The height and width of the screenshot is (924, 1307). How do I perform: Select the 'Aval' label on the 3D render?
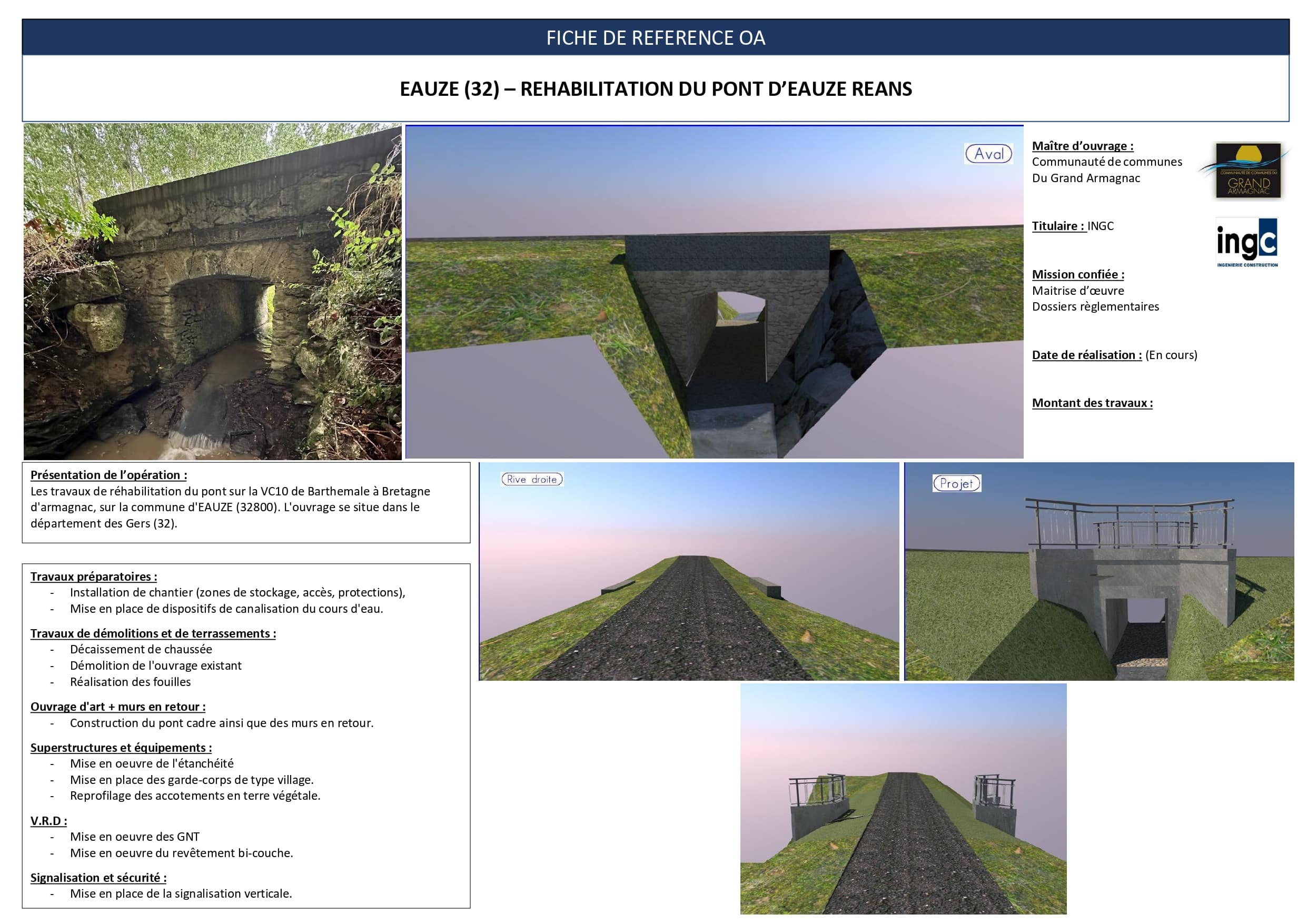[x=989, y=154]
